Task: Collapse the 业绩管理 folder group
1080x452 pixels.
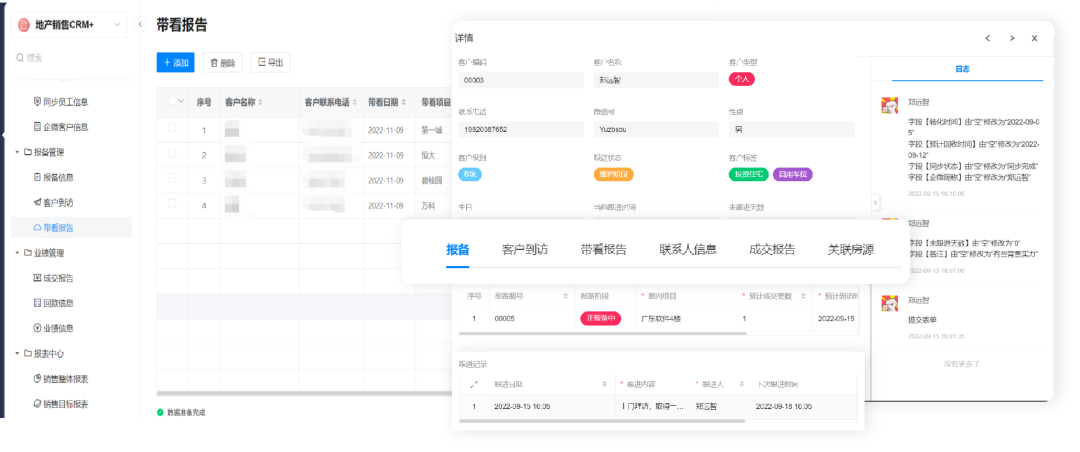Action: [17, 253]
